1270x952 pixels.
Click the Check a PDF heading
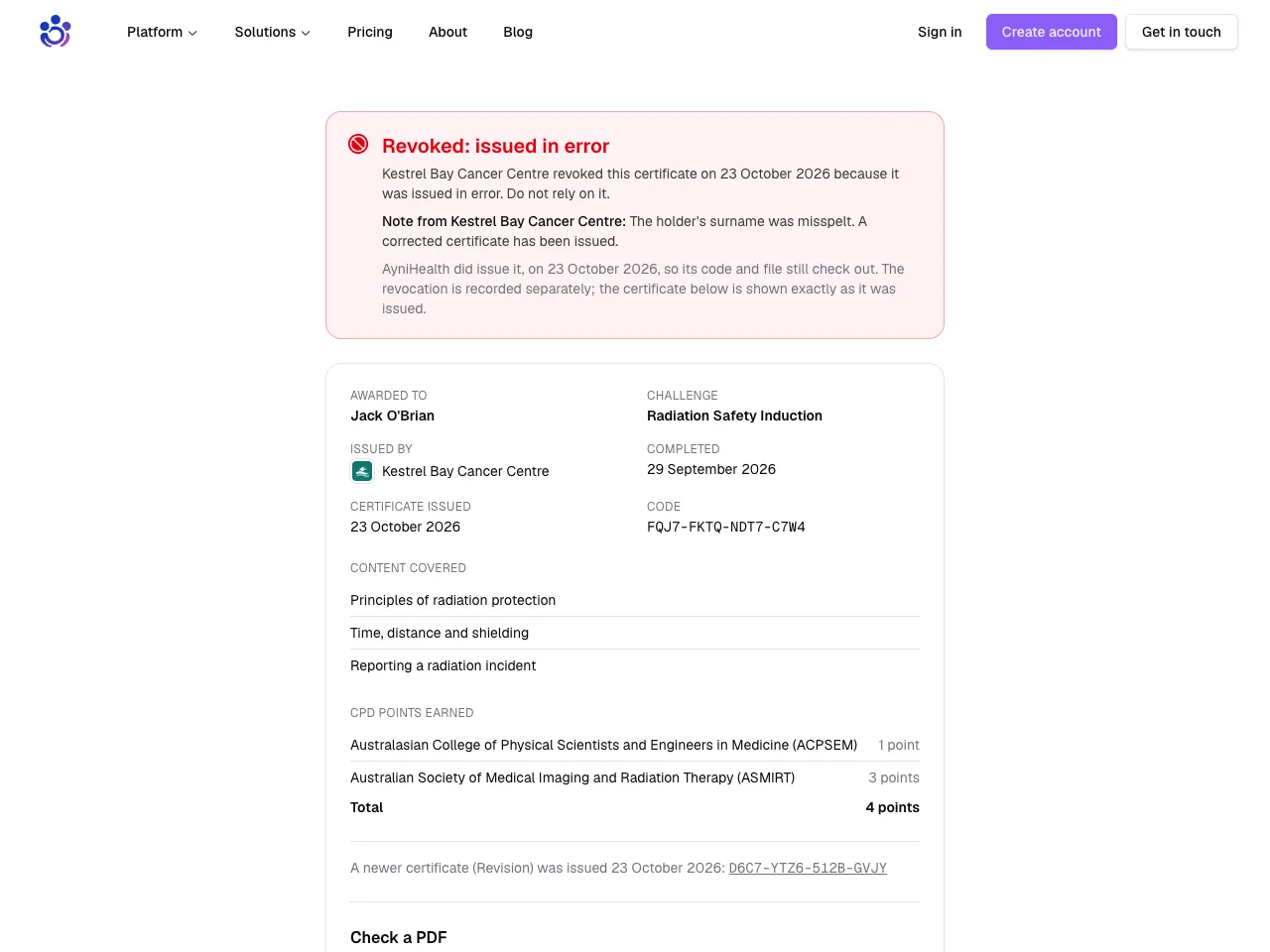tap(398, 937)
